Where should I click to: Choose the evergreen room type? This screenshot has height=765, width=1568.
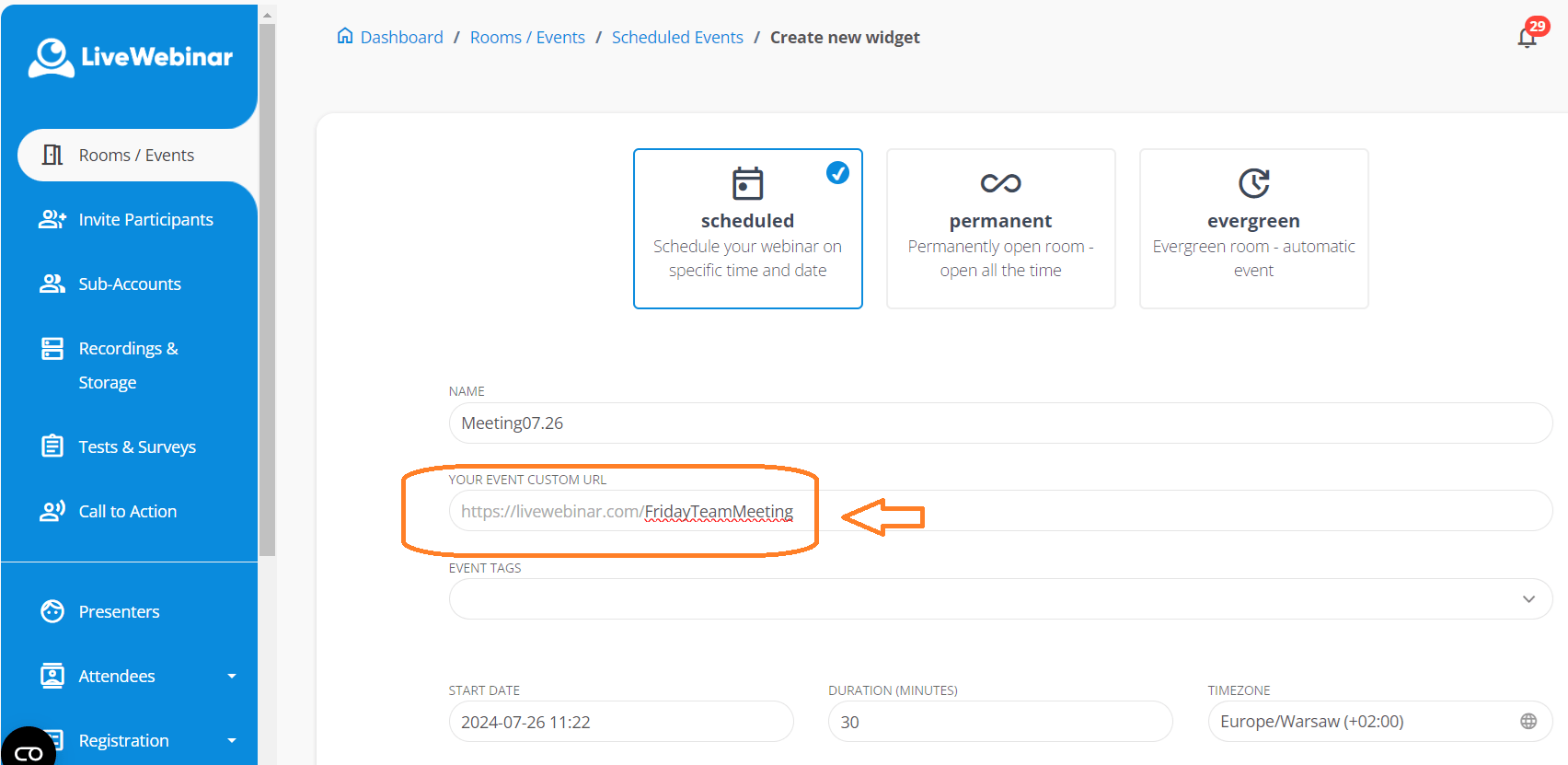(x=1253, y=228)
